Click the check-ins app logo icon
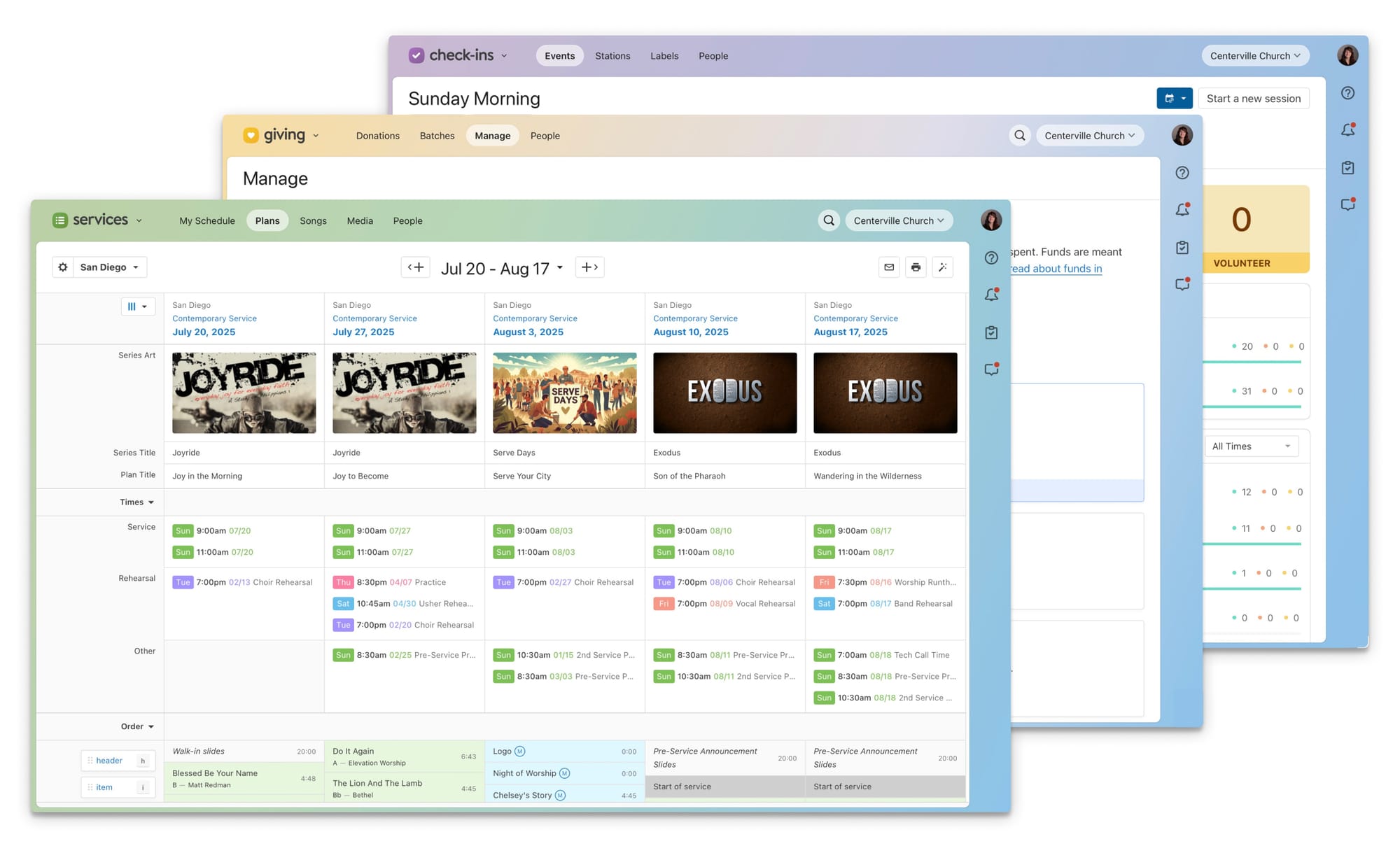The image size is (1400, 860). pyautogui.click(x=416, y=55)
